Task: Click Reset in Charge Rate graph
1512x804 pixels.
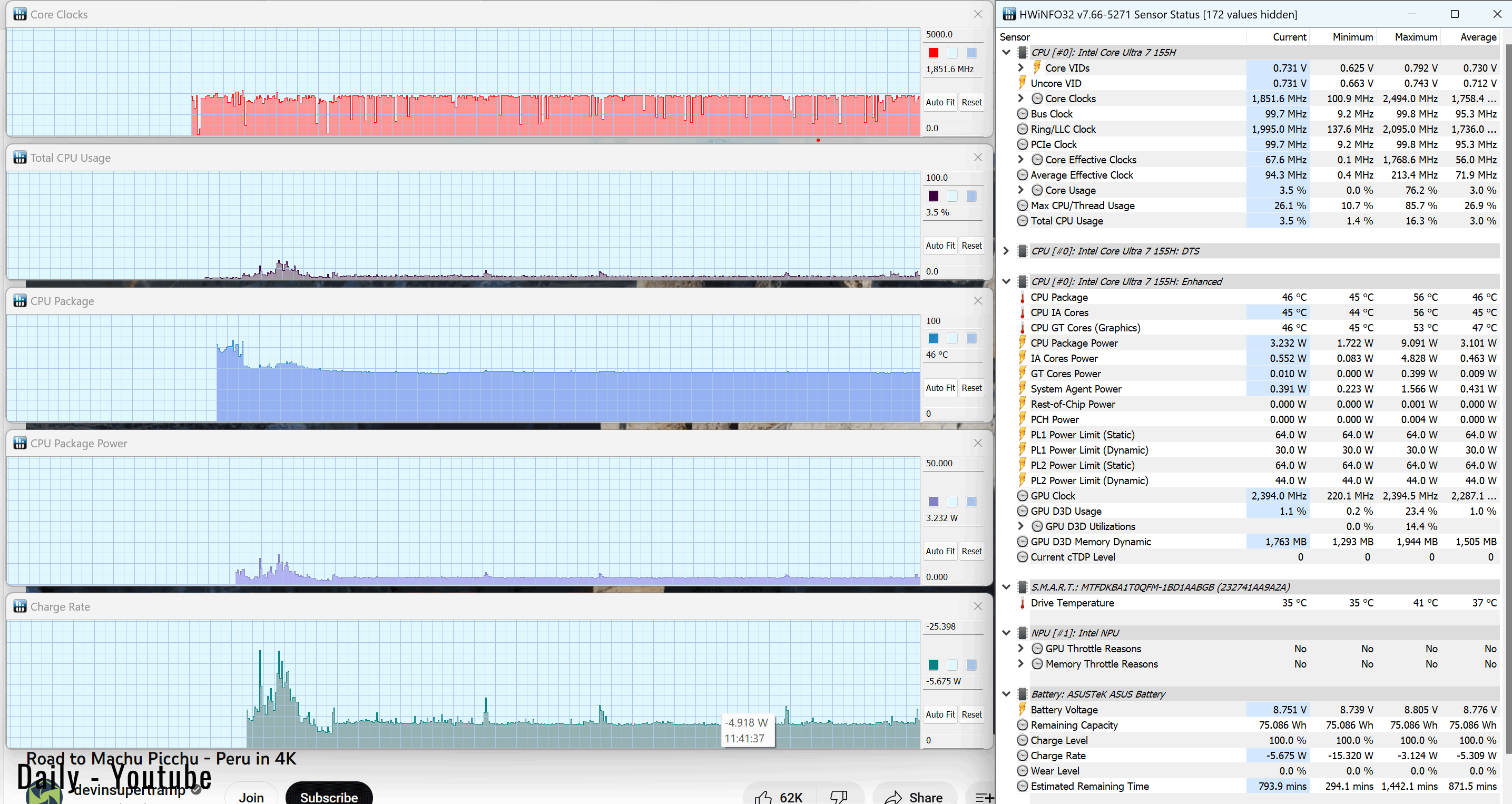Action: (971, 714)
